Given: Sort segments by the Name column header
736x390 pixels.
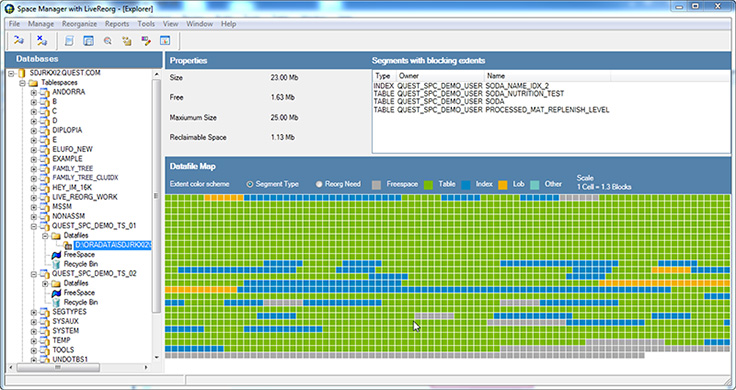Looking at the screenshot, I should point(547,76).
